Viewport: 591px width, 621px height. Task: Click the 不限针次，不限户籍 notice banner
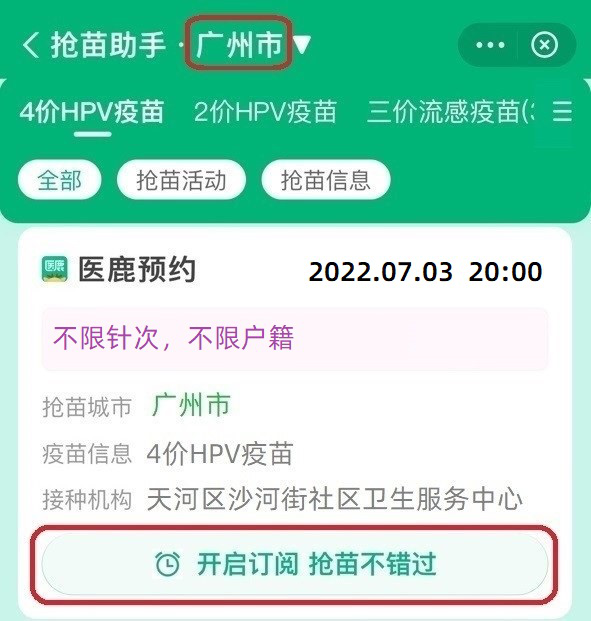coord(295,339)
